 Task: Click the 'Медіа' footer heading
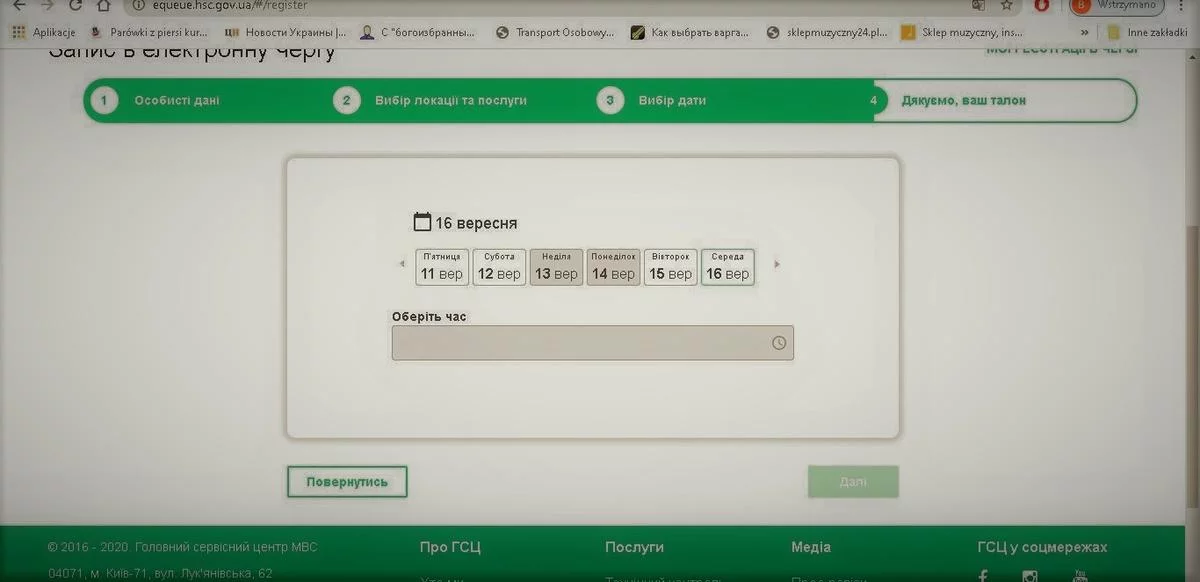pos(810,547)
